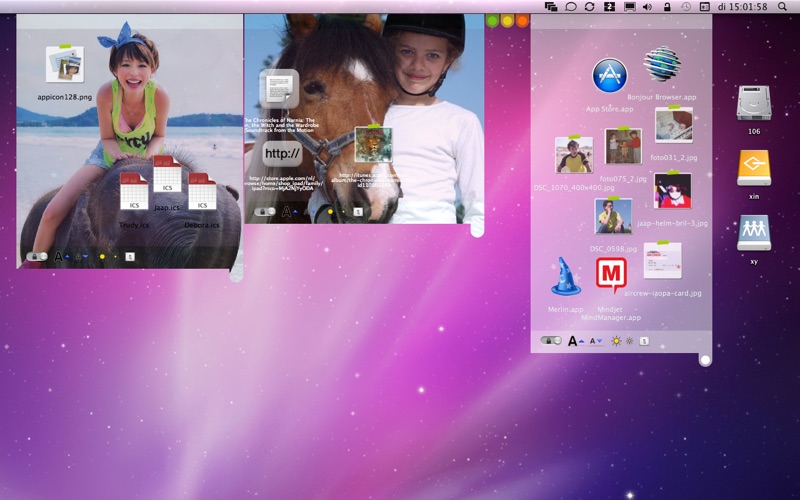The height and width of the screenshot is (500, 800).
Task: Open the volume menu bar item
Action: [646, 7]
